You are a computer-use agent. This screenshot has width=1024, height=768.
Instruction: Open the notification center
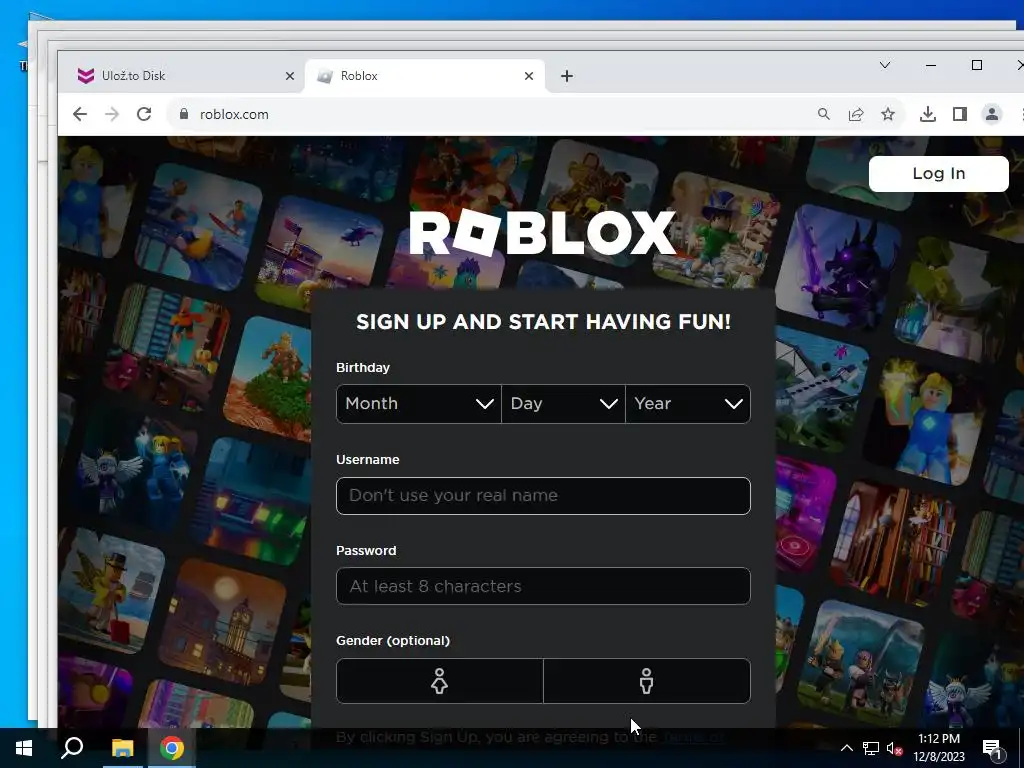click(x=993, y=748)
